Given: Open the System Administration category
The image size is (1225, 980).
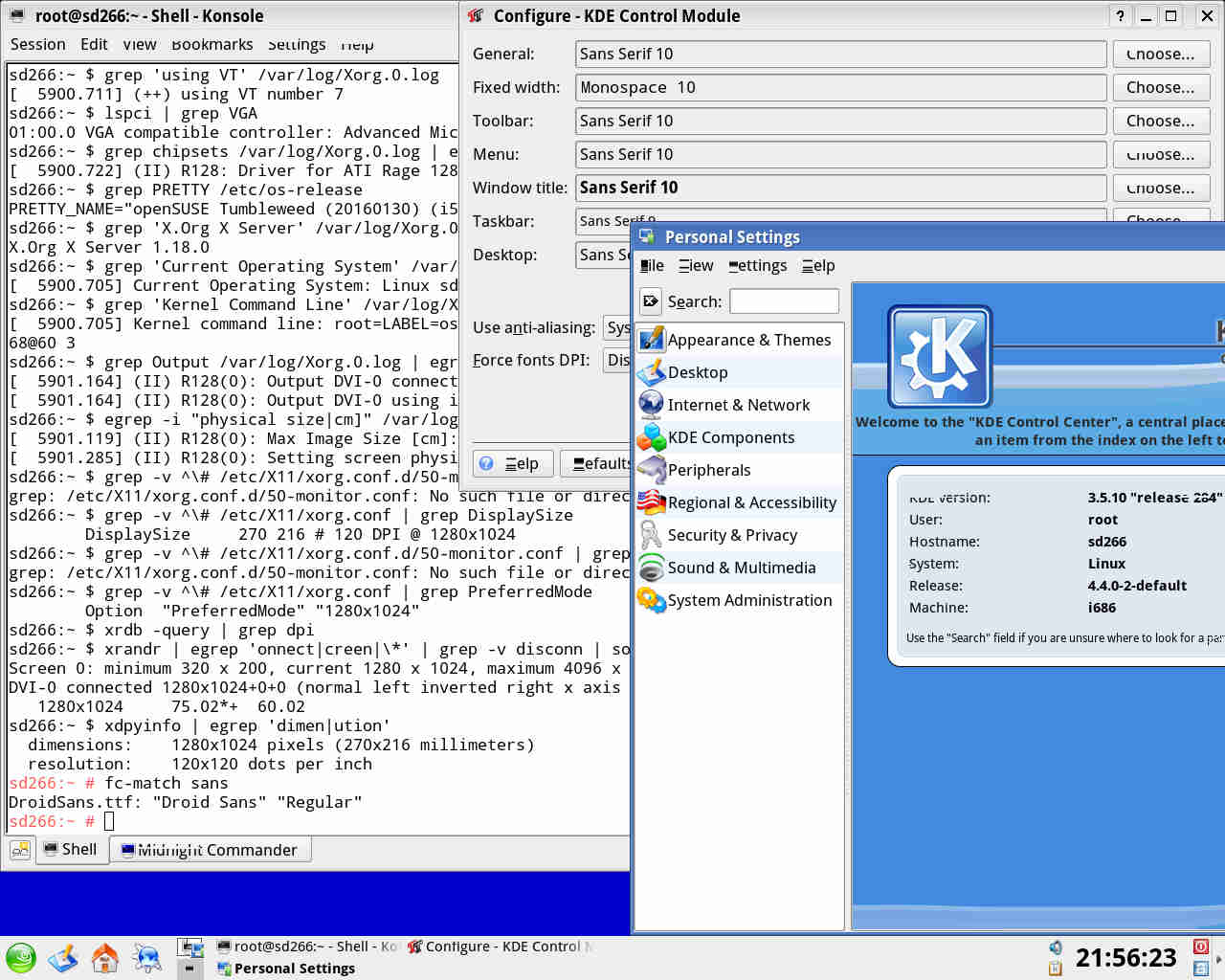Looking at the screenshot, I should [749, 600].
